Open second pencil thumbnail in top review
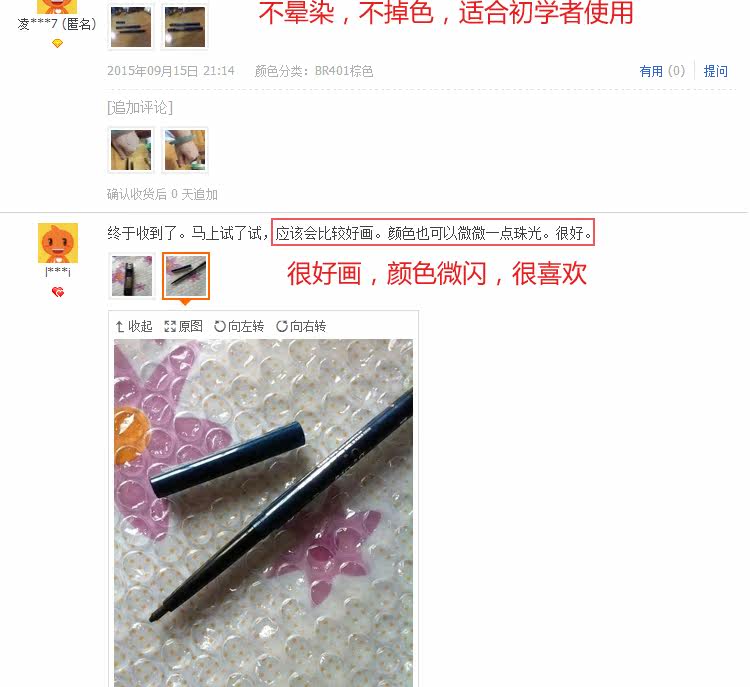 (185, 26)
